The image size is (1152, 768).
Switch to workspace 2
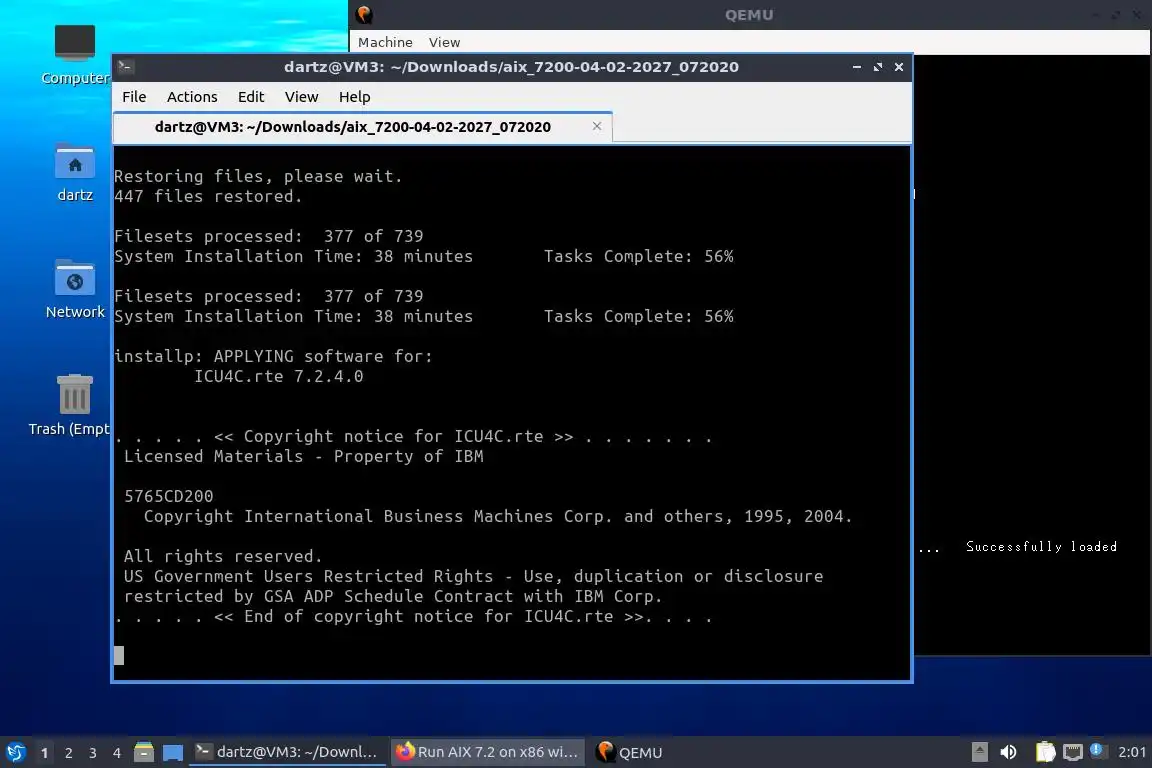point(69,753)
